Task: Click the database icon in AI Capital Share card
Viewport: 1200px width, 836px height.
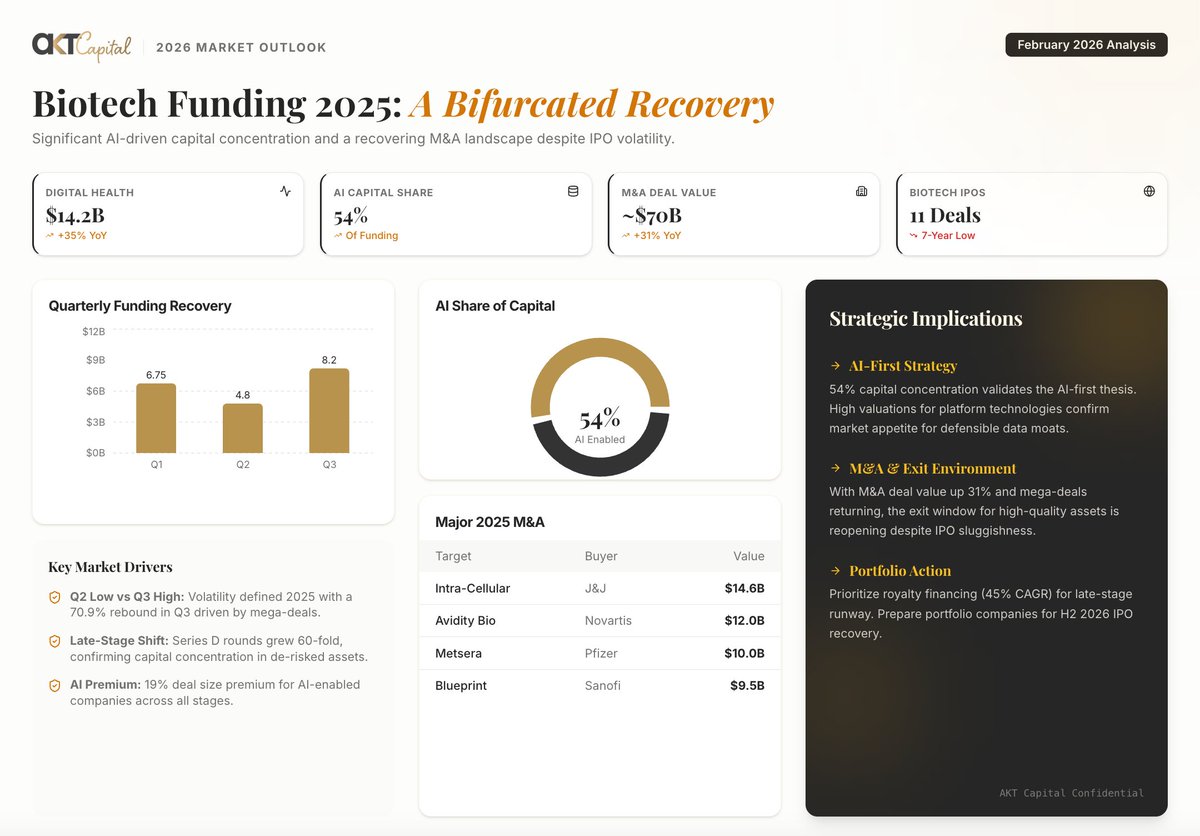Action: 573,191
